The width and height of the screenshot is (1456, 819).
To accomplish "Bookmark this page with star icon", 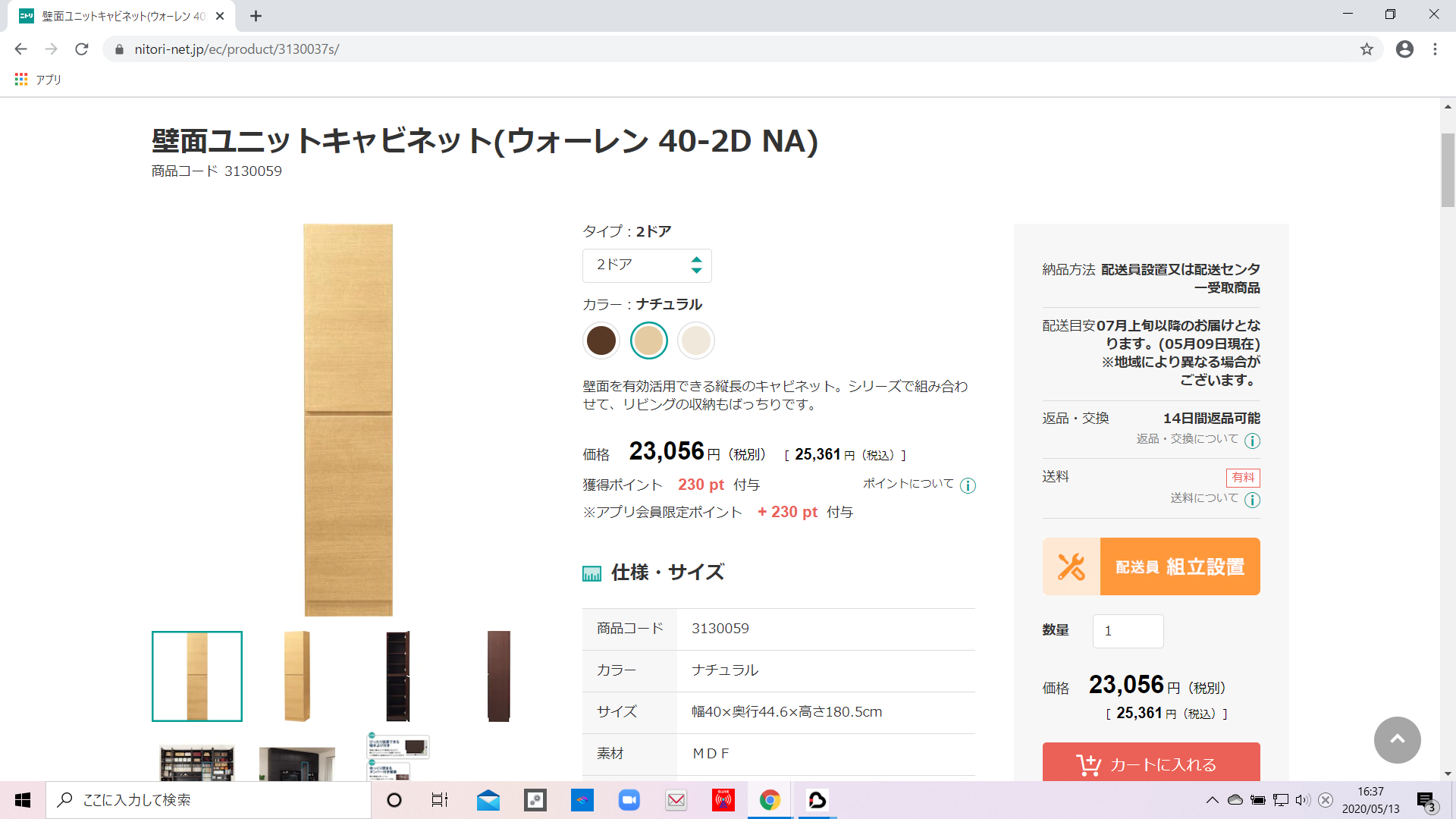I will point(1367,49).
